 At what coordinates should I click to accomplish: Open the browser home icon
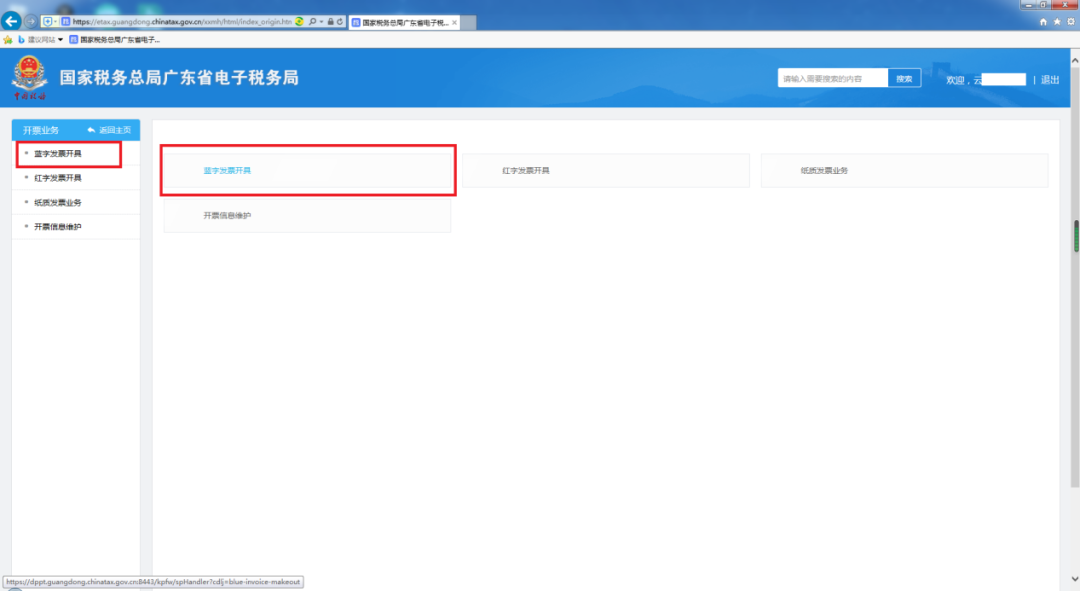point(1043,22)
